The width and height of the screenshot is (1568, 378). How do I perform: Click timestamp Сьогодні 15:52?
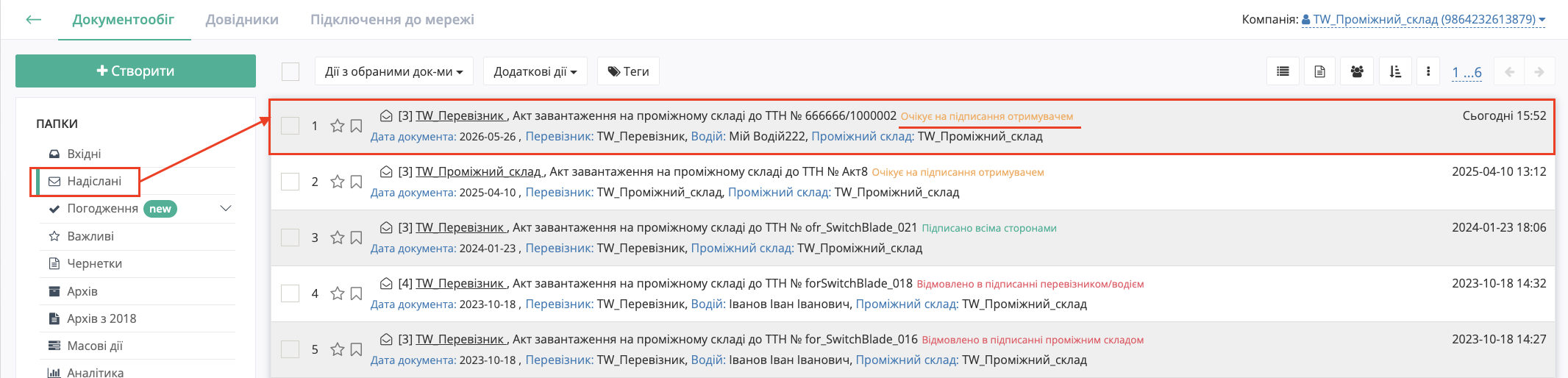tap(1504, 115)
